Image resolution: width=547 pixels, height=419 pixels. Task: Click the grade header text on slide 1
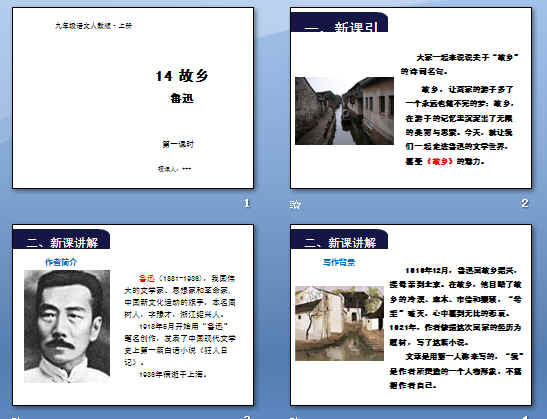click(x=93, y=26)
